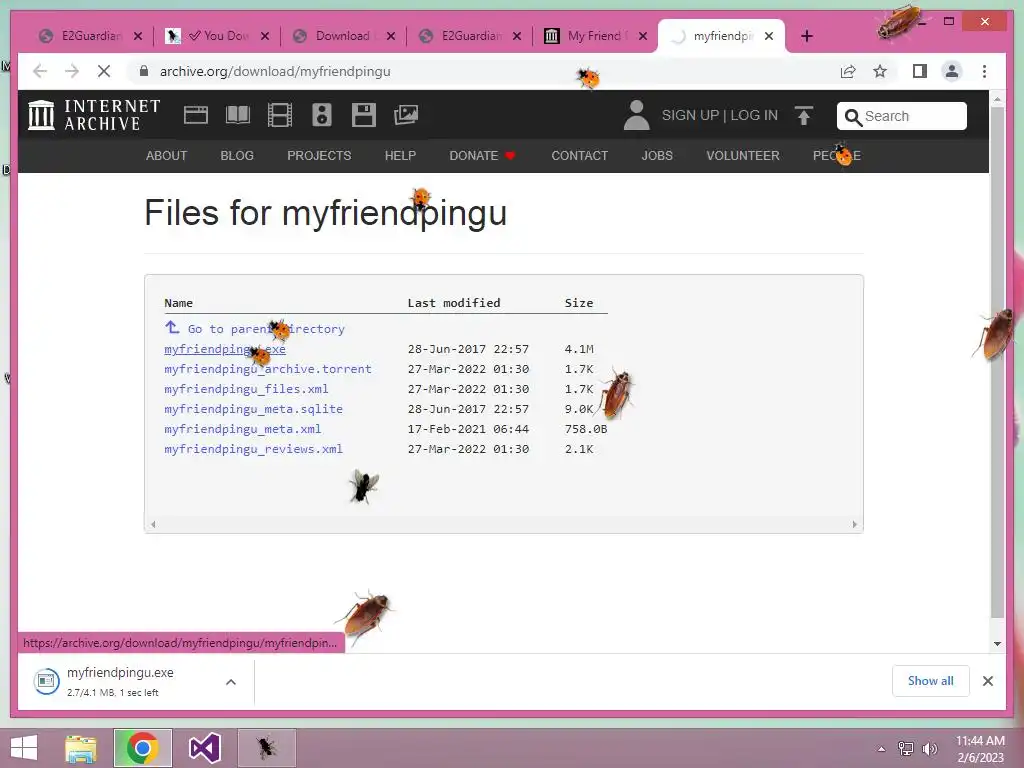The height and width of the screenshot is (768, 1024).
Task: Open CONTACT in Archive menu
Action: (579, 156)
